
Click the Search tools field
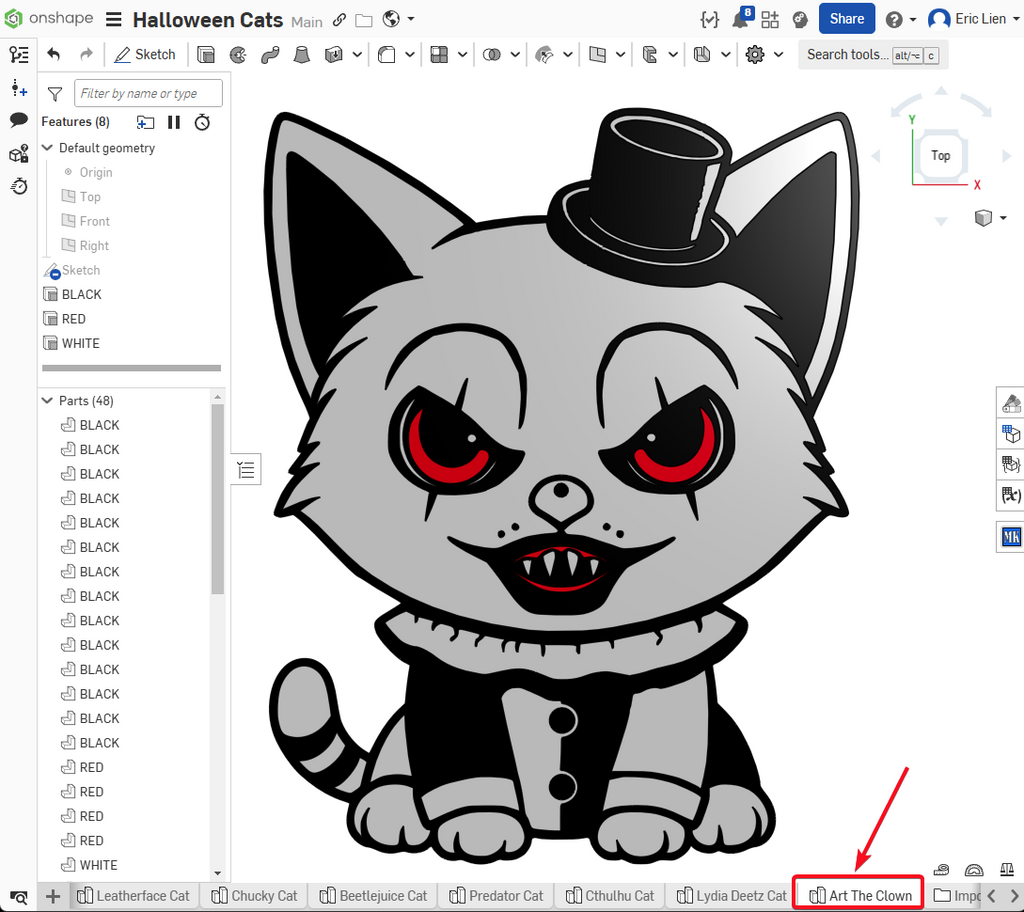click(x=873, y=55)
